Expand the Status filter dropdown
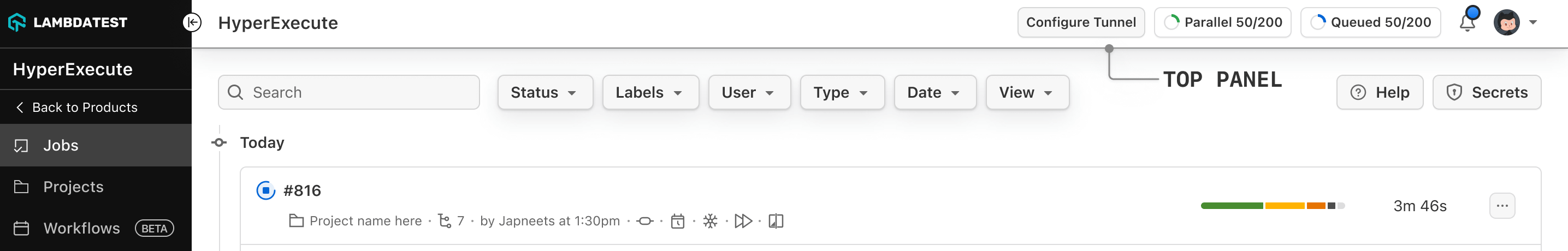Viewport: 1568px width, 251px height. (544, 92)
